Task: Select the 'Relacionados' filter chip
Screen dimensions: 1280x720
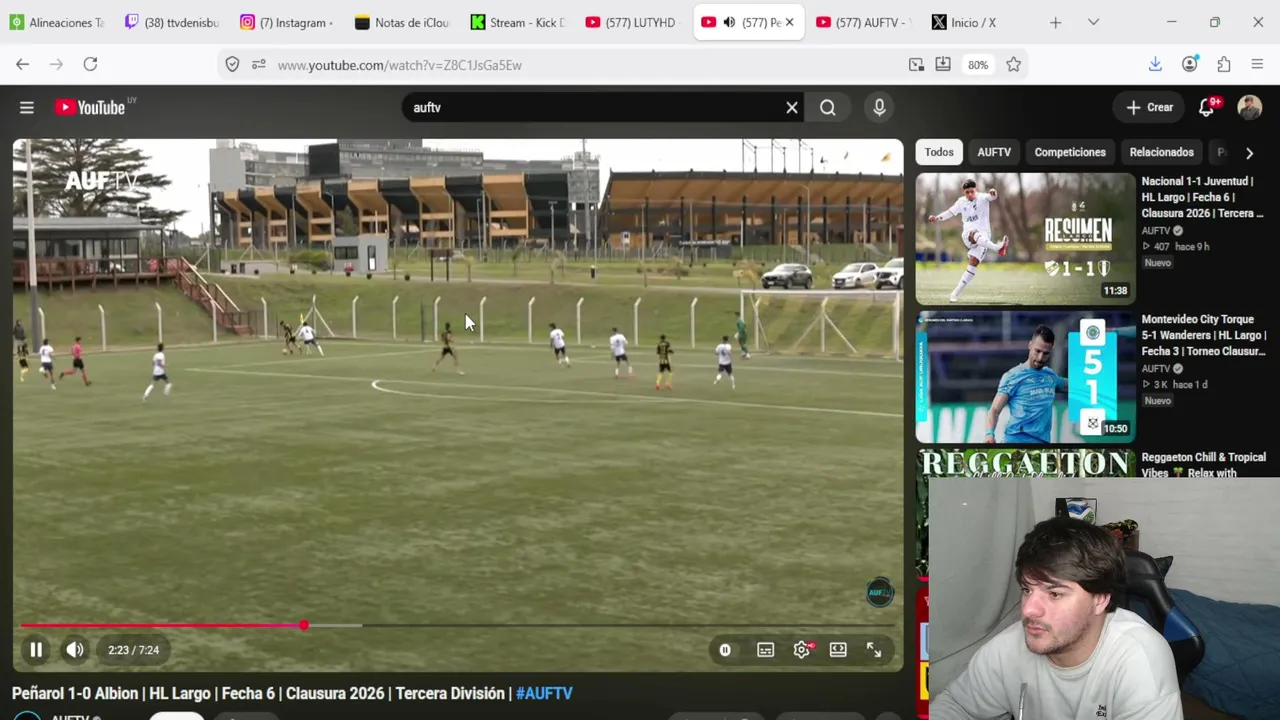Action: 1161,152
